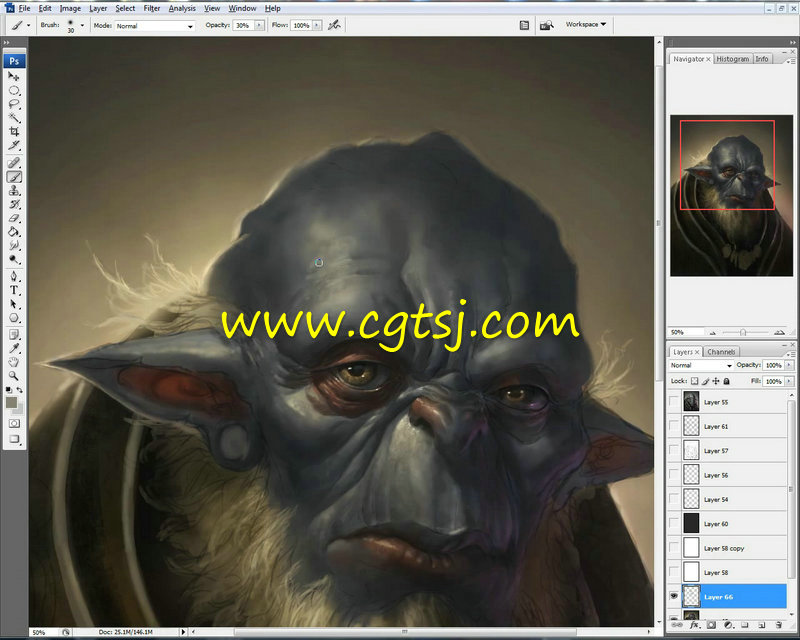800x640 pixels.
Task: Open tool preset picker arrow
Action: [29, 25]
